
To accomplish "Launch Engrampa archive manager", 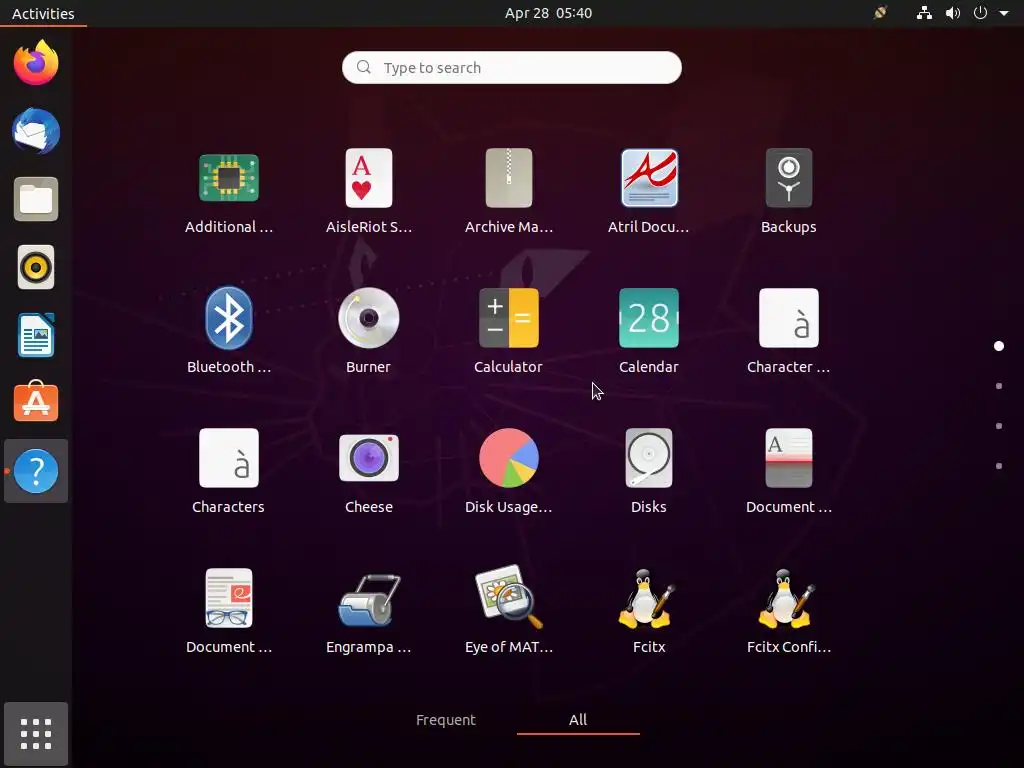I will click(369, 611).
